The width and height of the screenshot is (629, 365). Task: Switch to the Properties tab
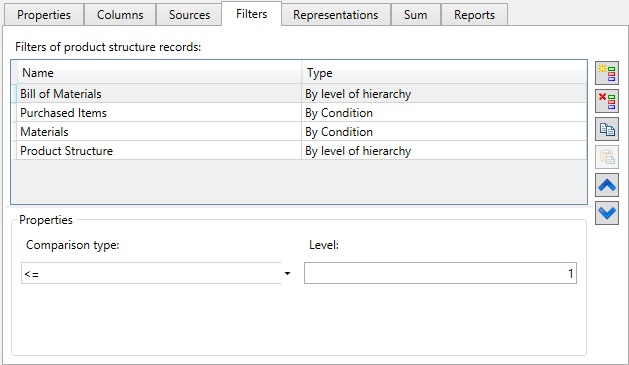44,15
